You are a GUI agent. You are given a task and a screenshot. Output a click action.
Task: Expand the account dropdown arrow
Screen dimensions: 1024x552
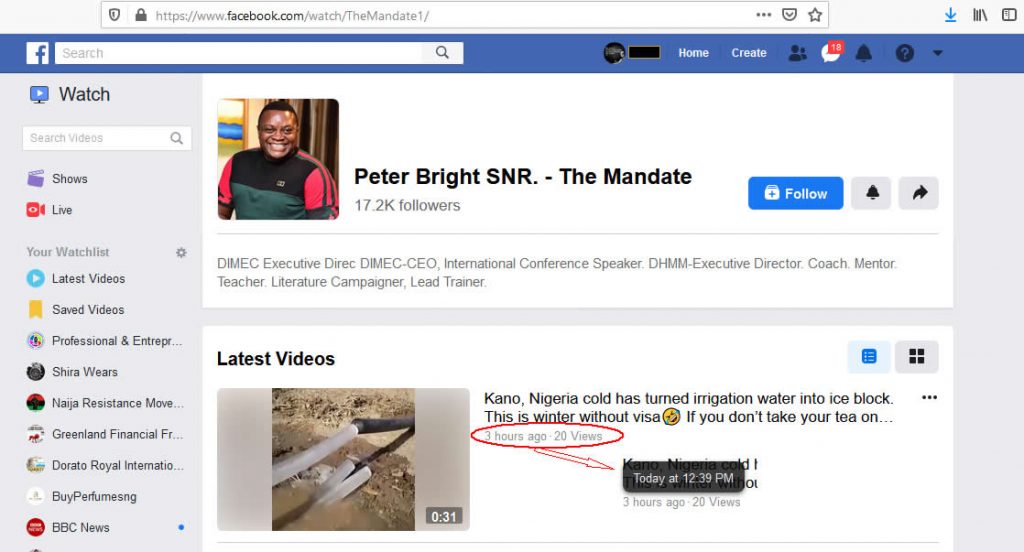coord(938,53)
